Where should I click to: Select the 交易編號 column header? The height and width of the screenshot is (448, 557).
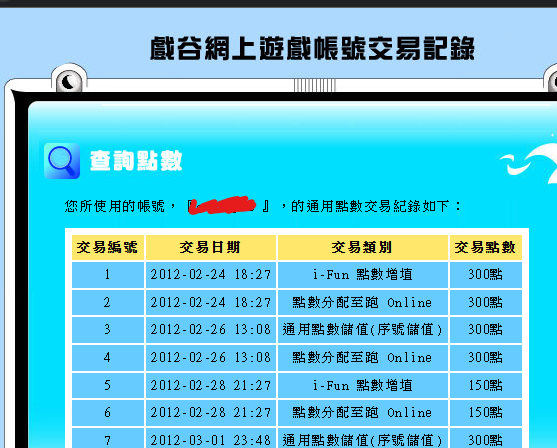coord(108,247)
